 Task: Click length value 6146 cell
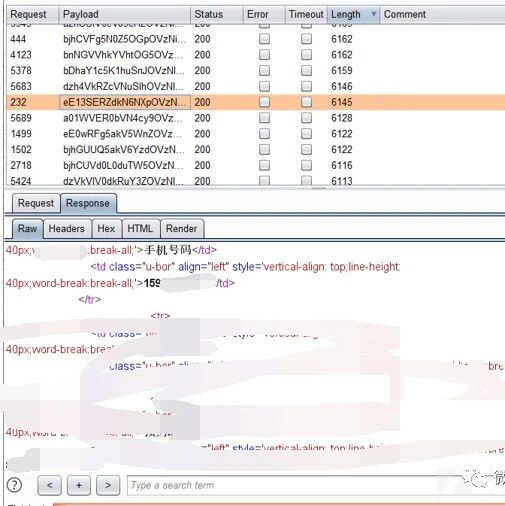[342, 86]
